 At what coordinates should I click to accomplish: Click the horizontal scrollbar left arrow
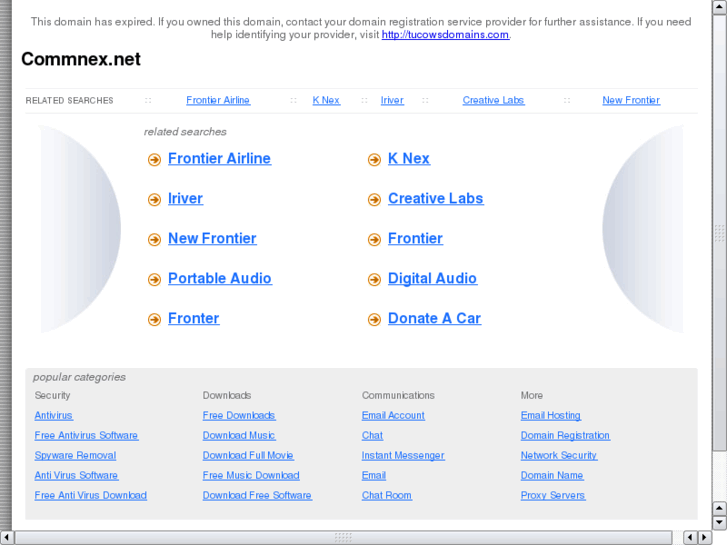pos(6,537)
